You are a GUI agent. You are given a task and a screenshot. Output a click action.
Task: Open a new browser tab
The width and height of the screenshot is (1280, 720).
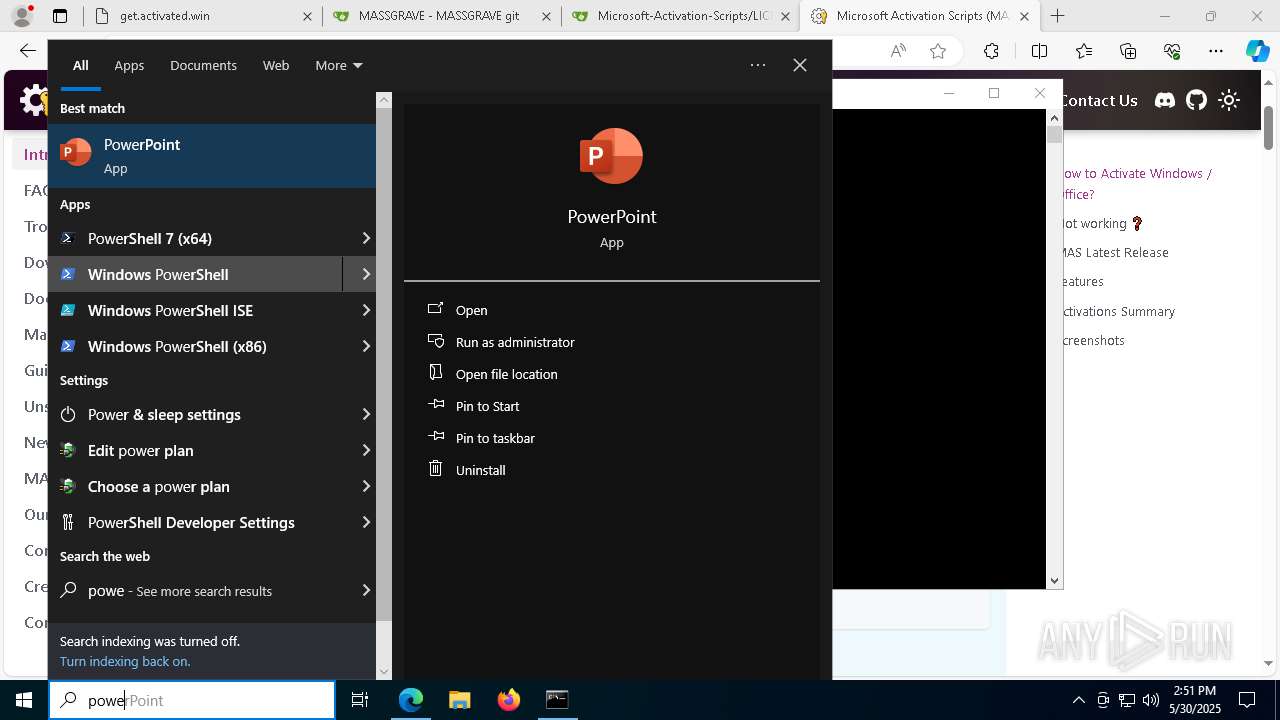(1057, 16)
